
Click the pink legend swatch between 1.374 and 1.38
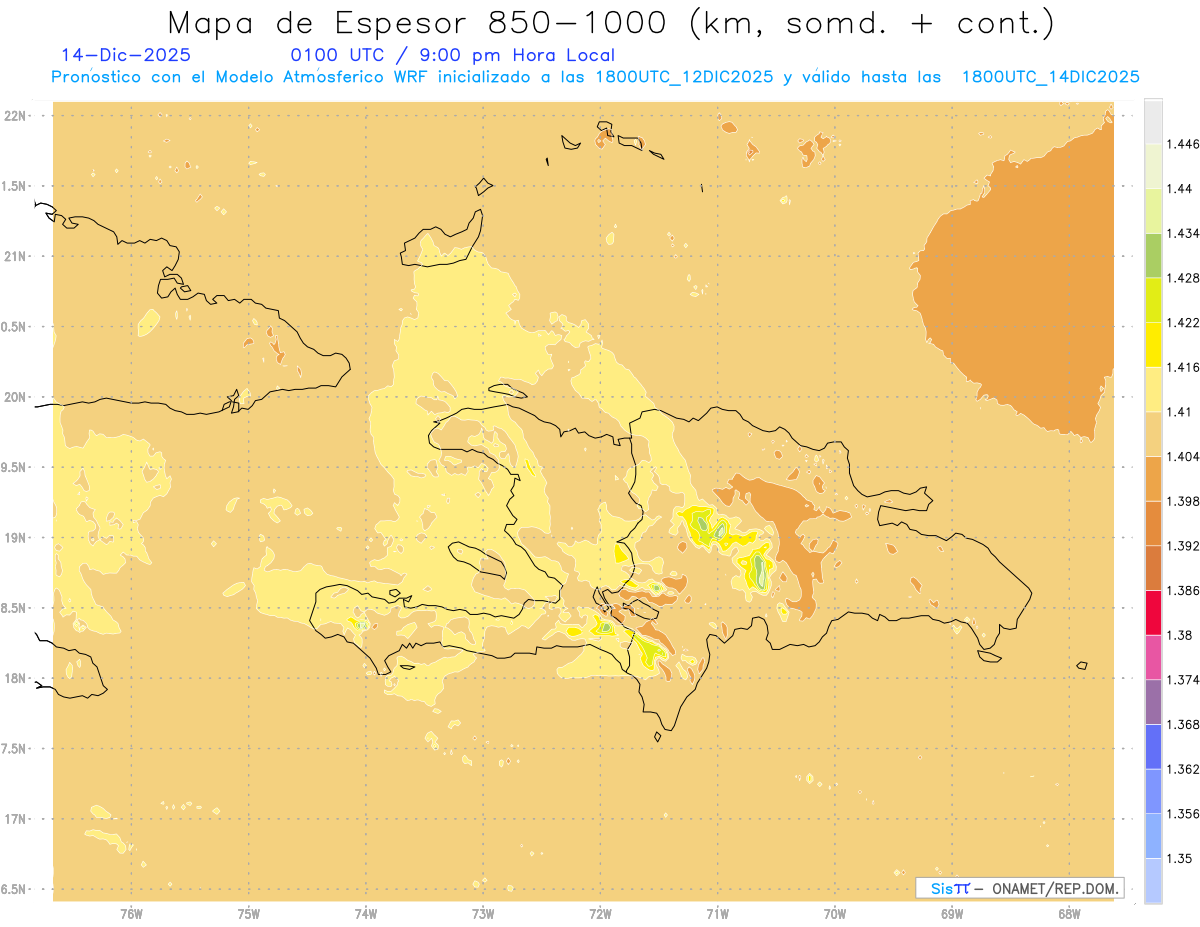(1153, 657)
